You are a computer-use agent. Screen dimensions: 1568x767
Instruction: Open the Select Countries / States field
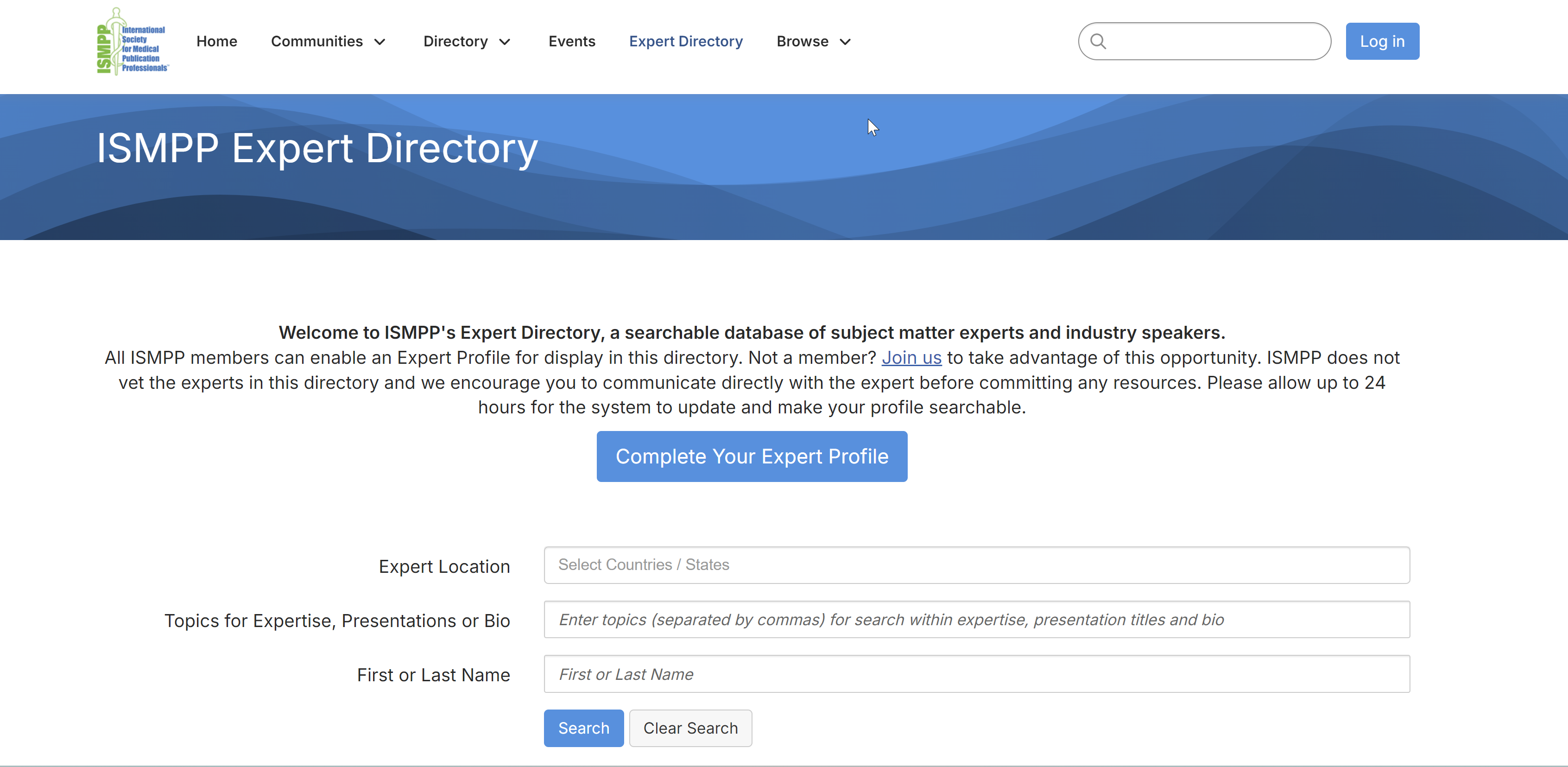pyautogui.click(x=976, y=565)
